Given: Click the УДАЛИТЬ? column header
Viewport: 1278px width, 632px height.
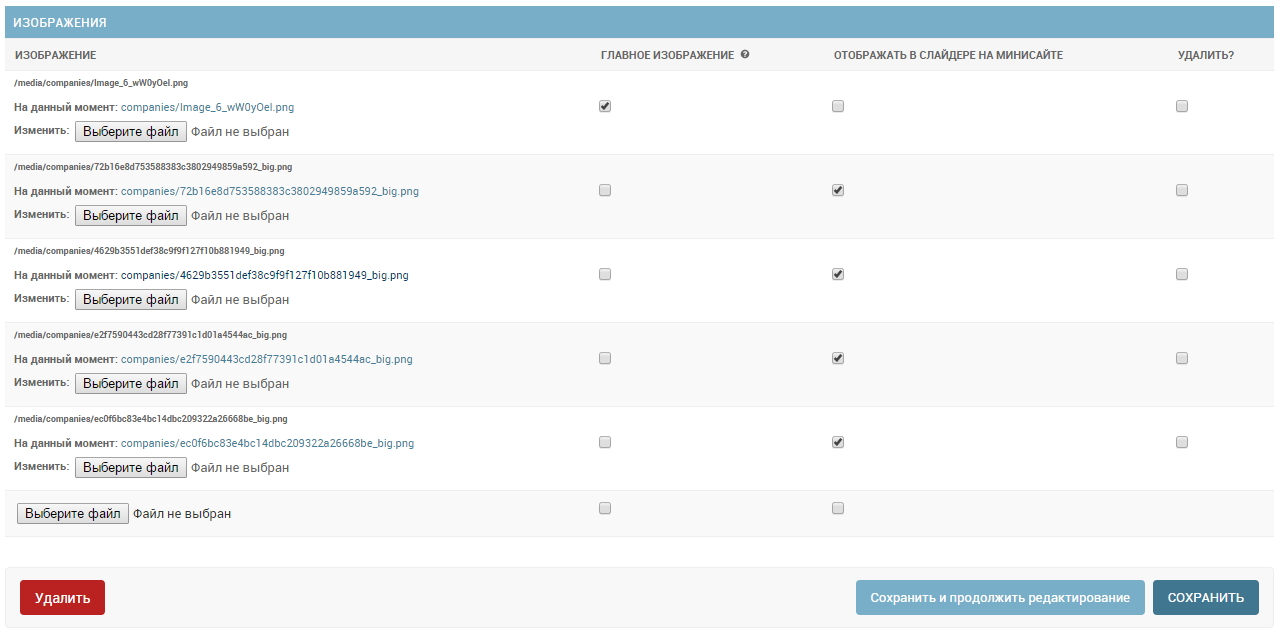Looking at the screenshot, I should coord(1206,55).
